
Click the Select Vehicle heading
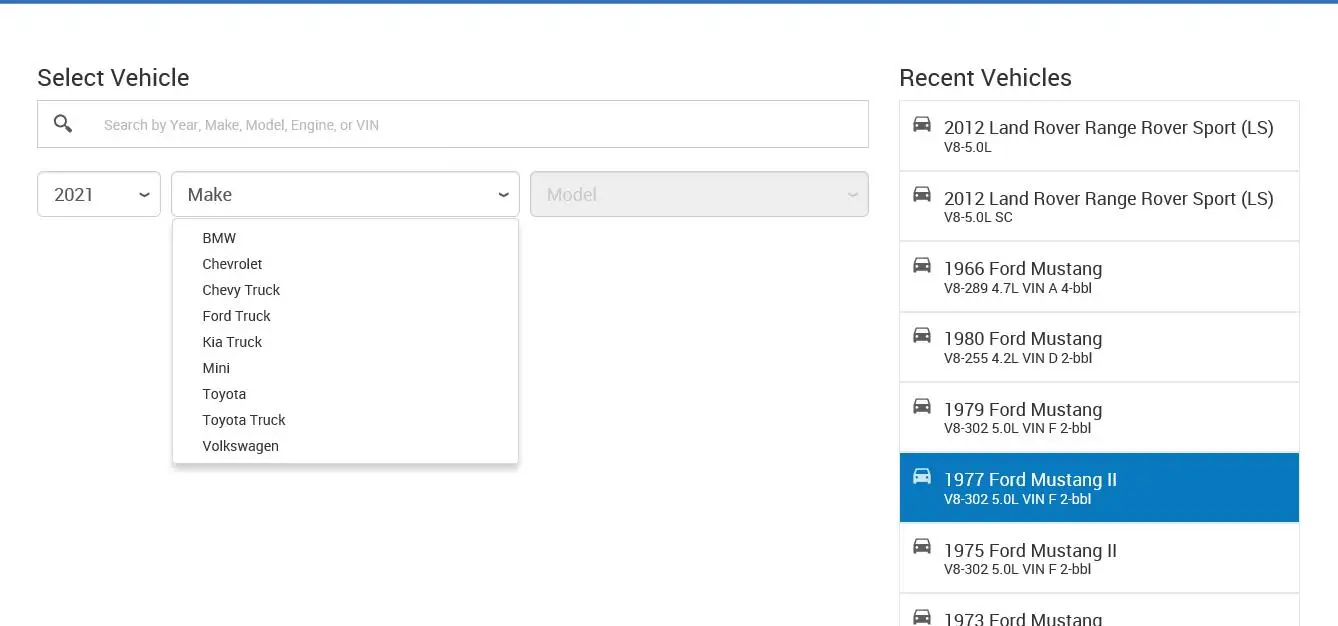pyautogui.click(x=113, y=78)
